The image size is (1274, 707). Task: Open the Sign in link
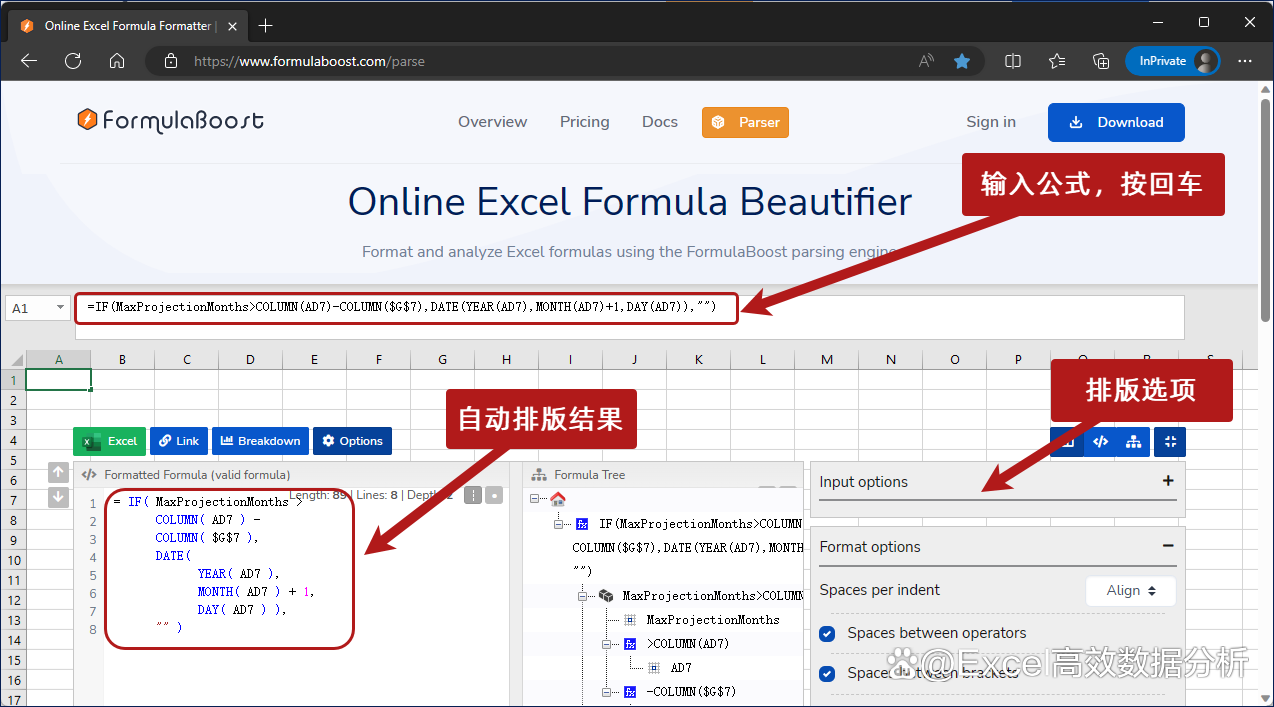(990, 122)
